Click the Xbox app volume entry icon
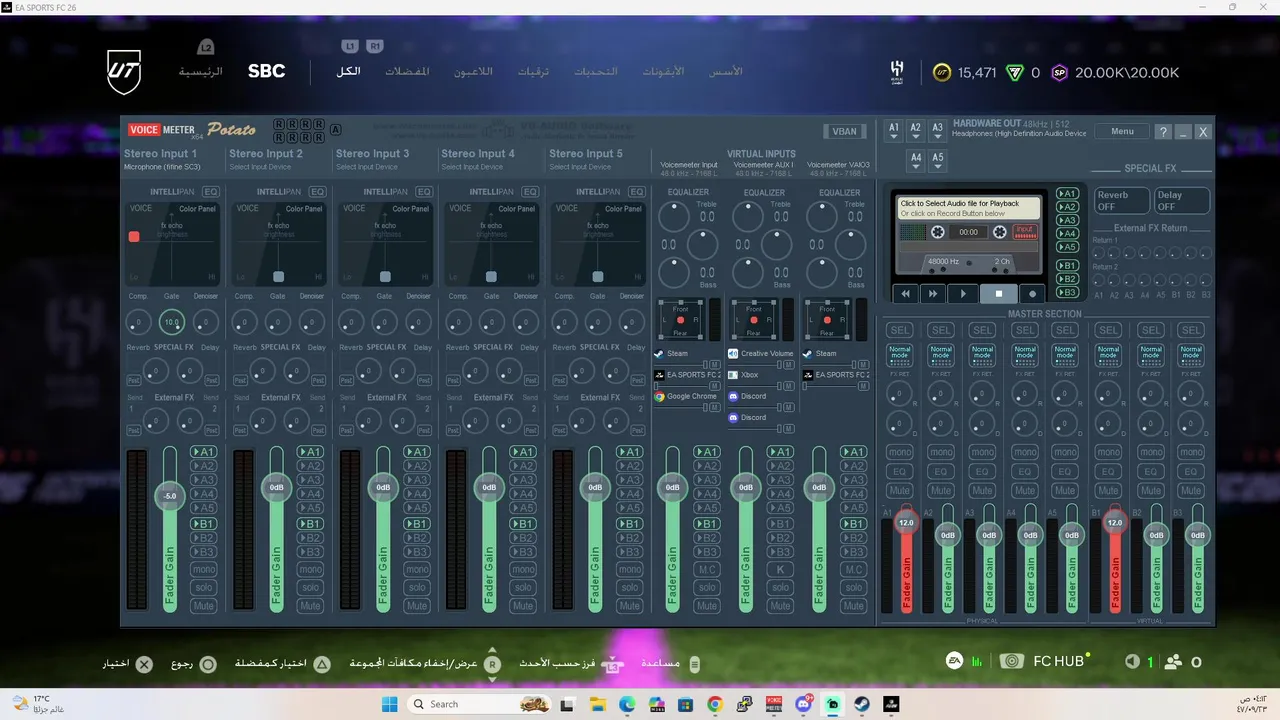Viewport: 1280px width, 720px height. point(733,375)
